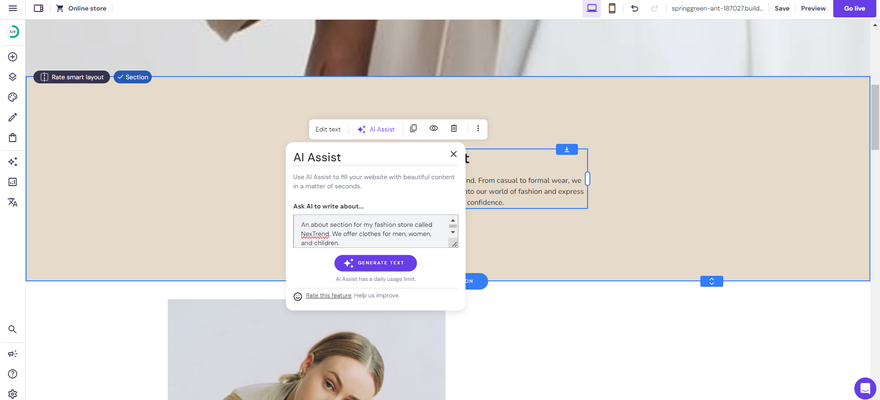Switch to mobile preview mode
880x400 pixels.
[612, 8]
